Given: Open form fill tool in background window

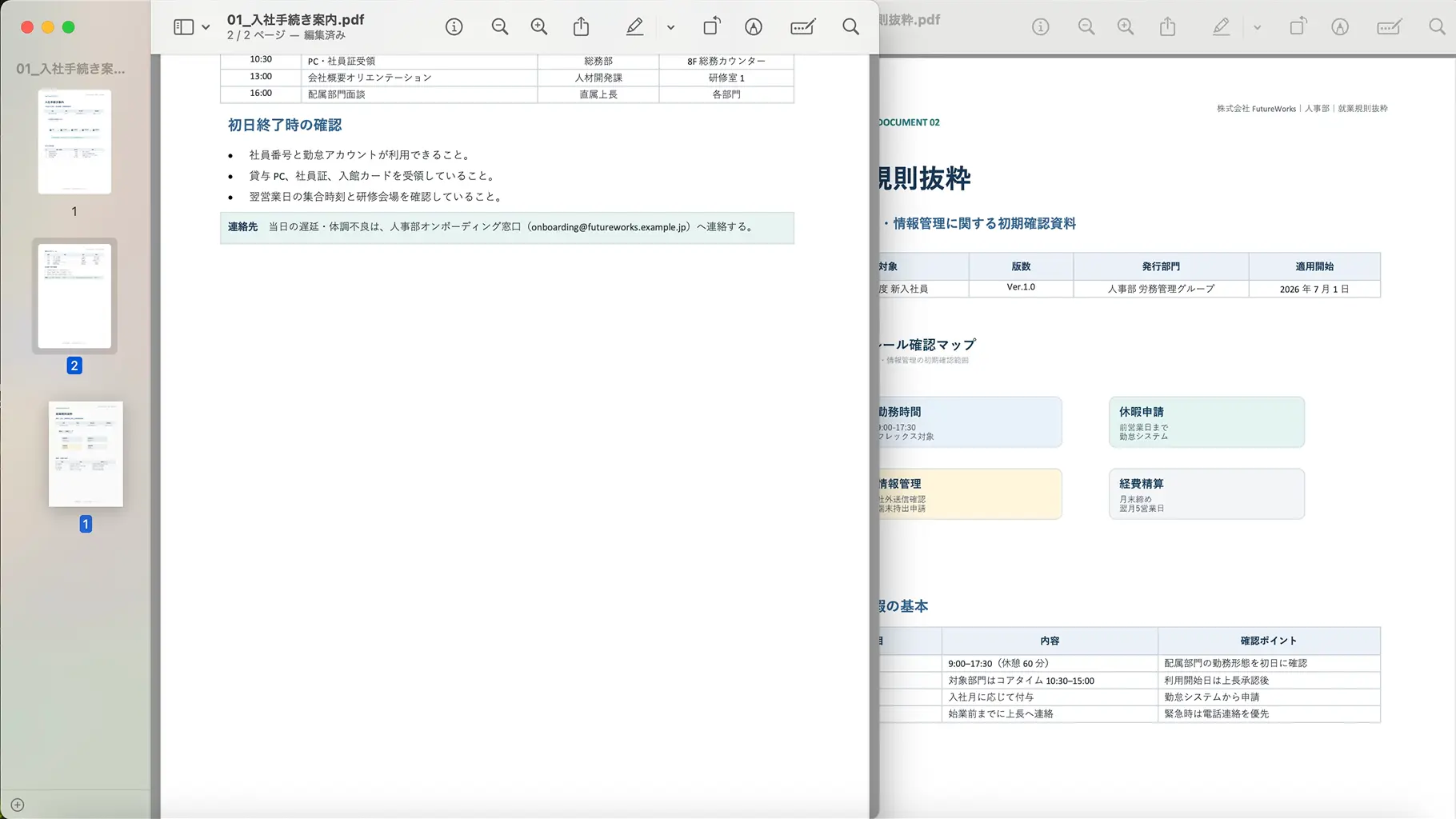Looking at the screenshot, I should [1389, 27].
